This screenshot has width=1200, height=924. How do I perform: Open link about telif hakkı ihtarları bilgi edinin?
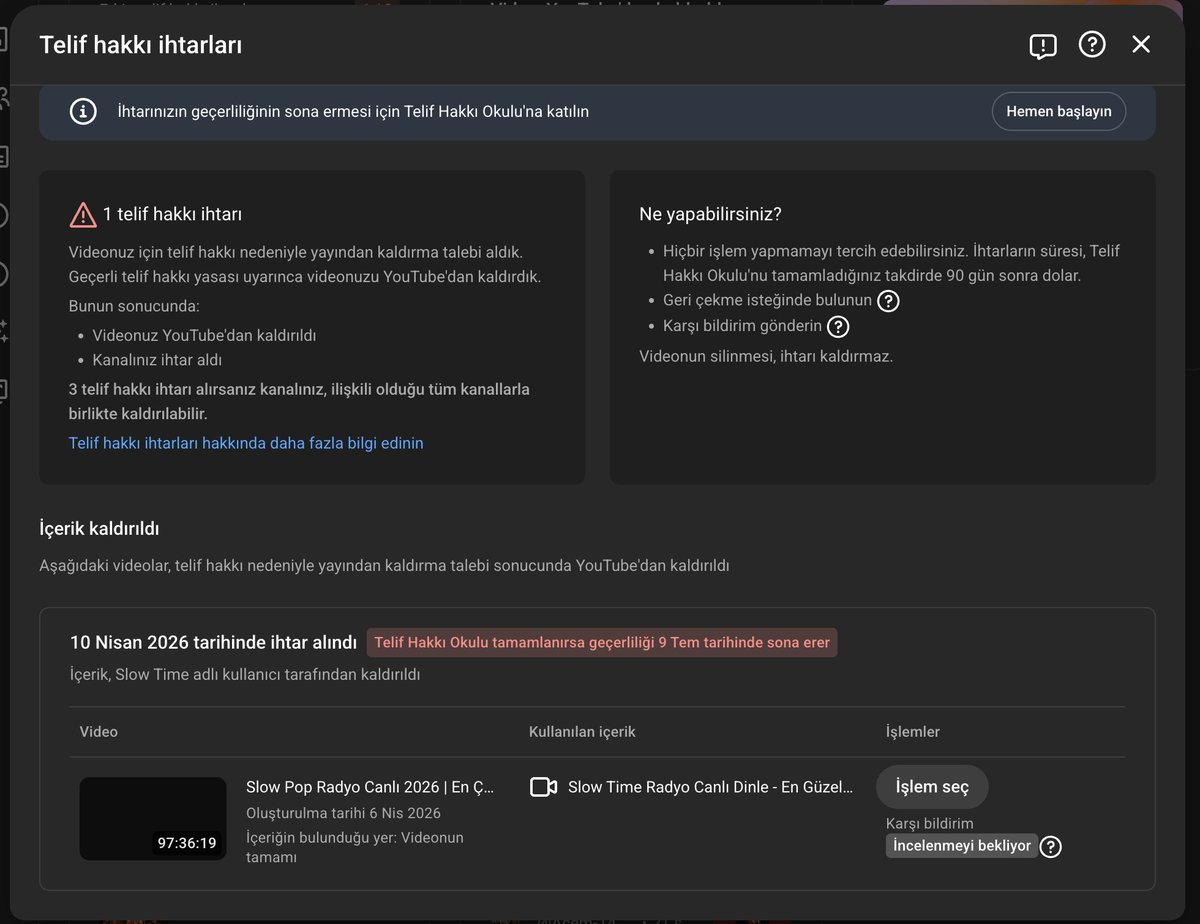pyautogui.click(x=246, y=443)
